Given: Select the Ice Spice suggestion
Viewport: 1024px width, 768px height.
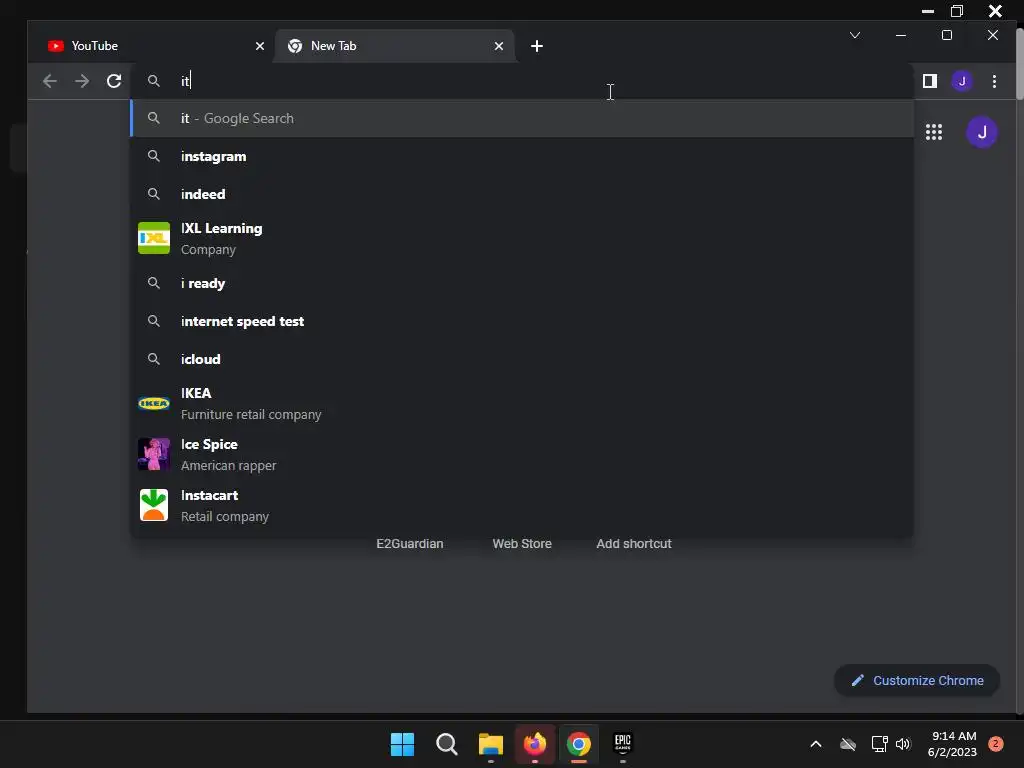Looking at the screenshot, I should 522,454.
